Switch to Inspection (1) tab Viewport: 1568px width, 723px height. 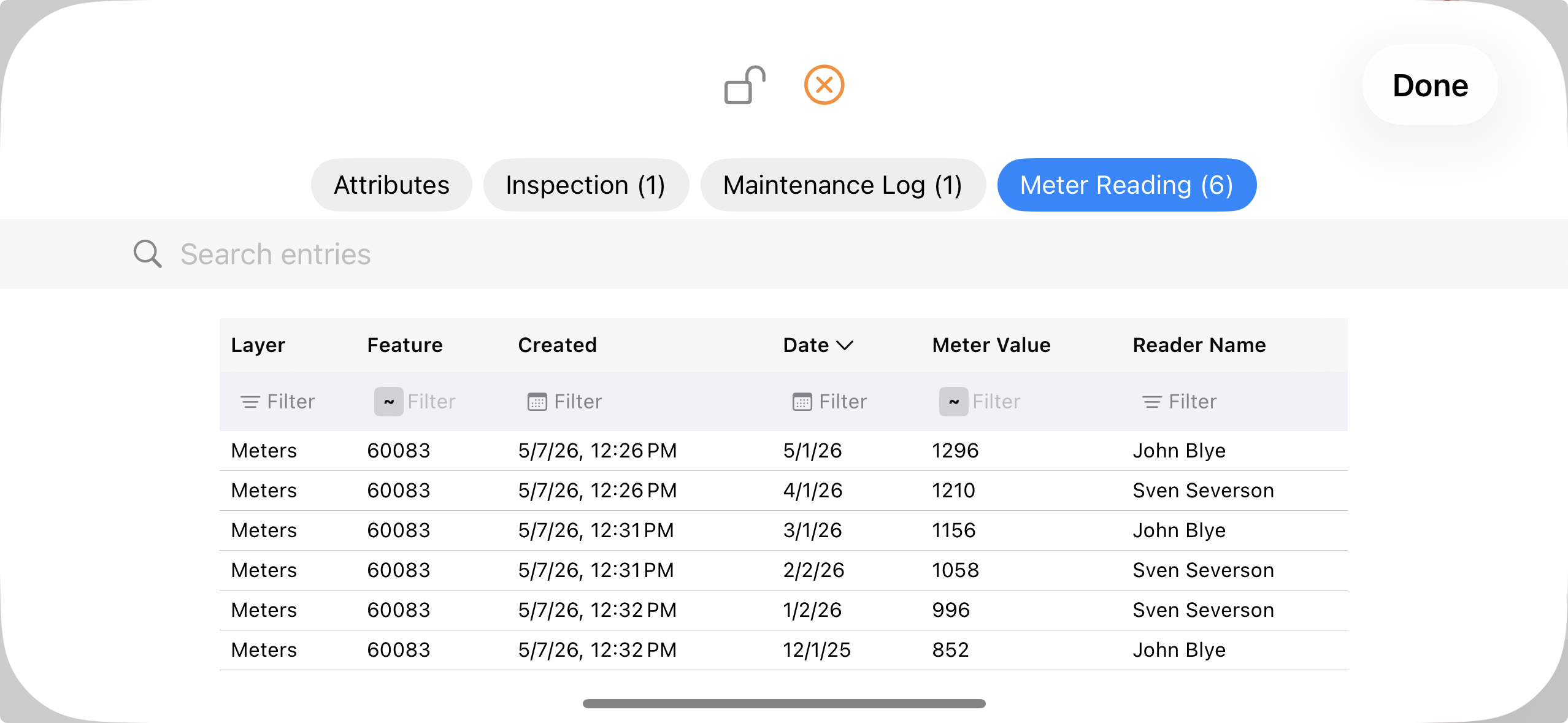pos(586,185)
